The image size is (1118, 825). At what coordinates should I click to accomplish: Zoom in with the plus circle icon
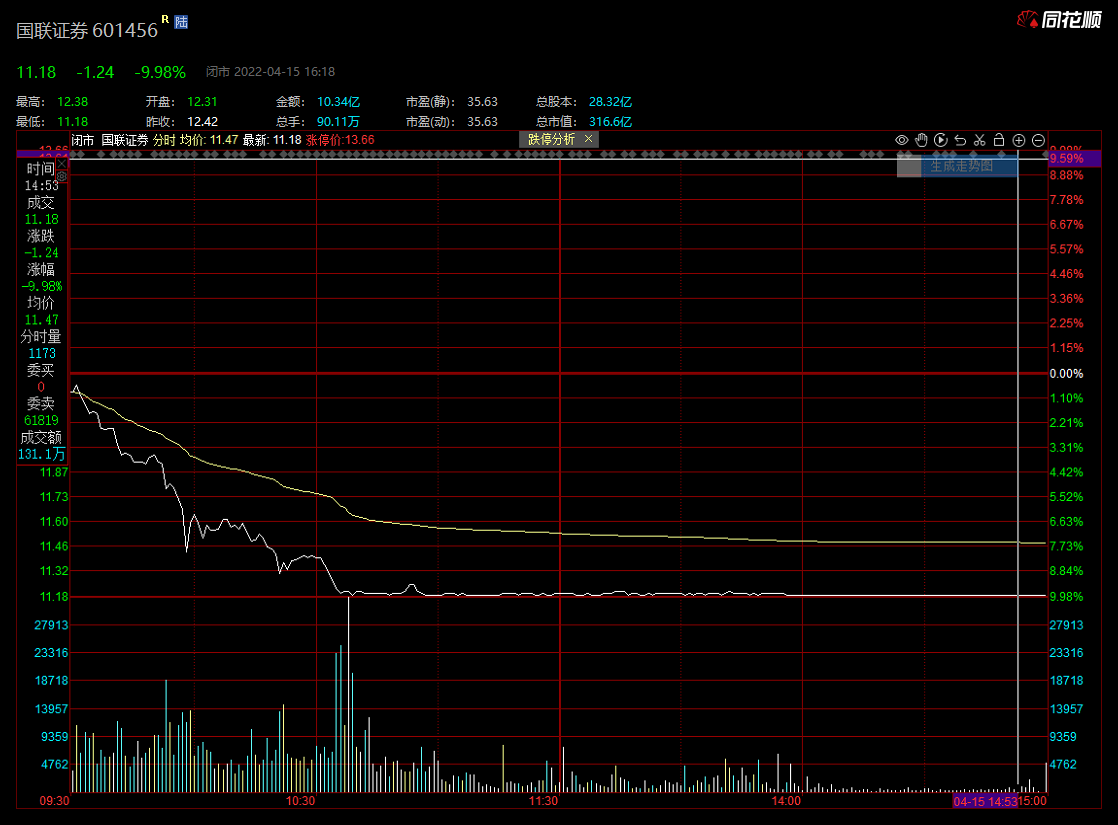pyautogui.click(x=1019, y=140)
